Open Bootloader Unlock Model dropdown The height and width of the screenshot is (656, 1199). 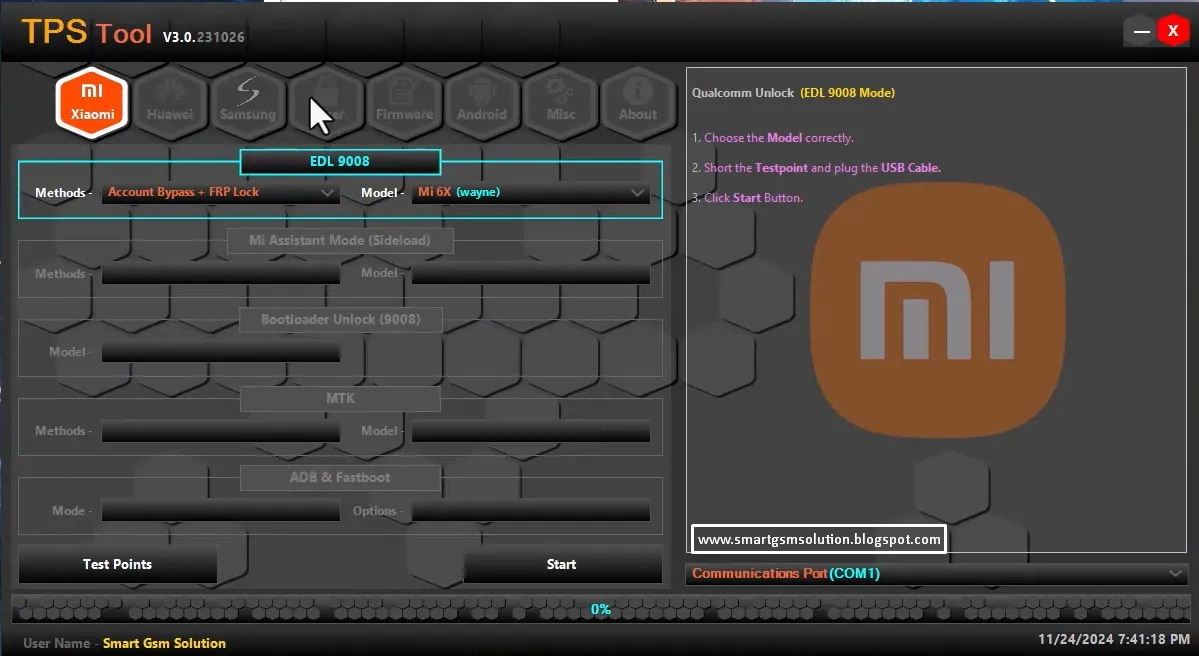220,352
